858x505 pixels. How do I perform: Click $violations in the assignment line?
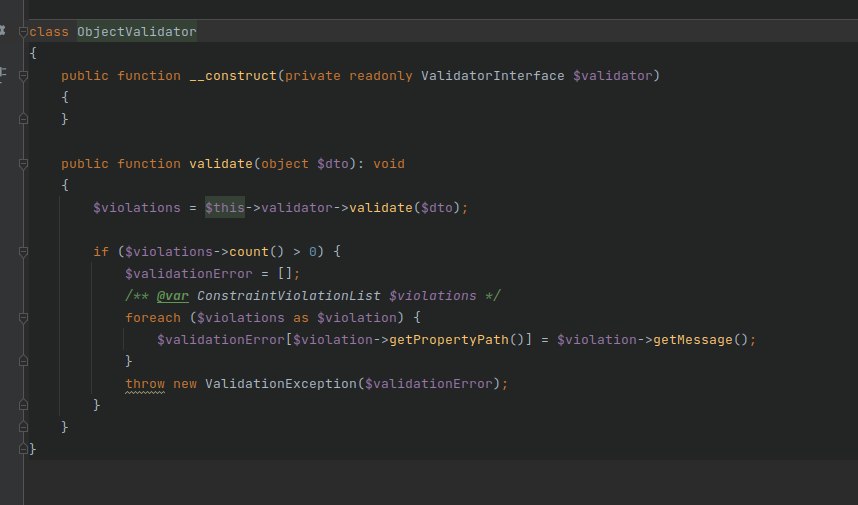coord(137,208)
